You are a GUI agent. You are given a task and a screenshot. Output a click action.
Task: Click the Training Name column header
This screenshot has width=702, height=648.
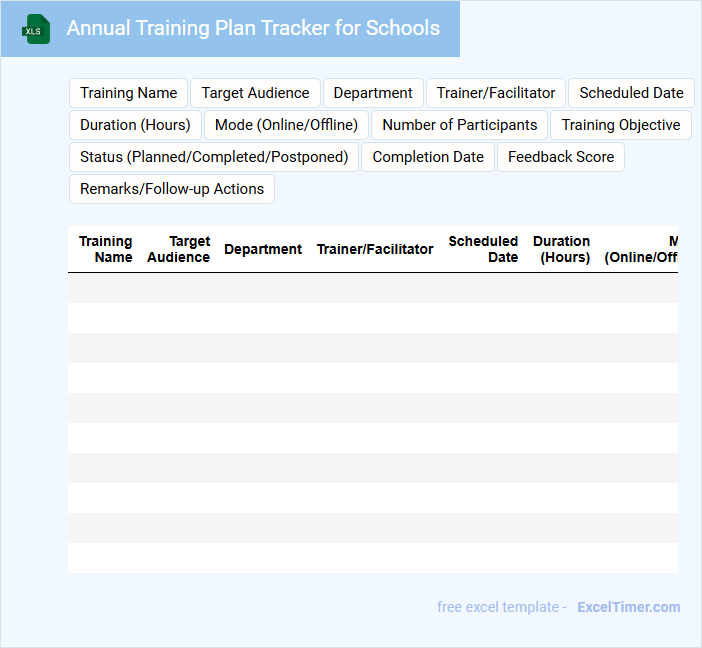[106, 249]
